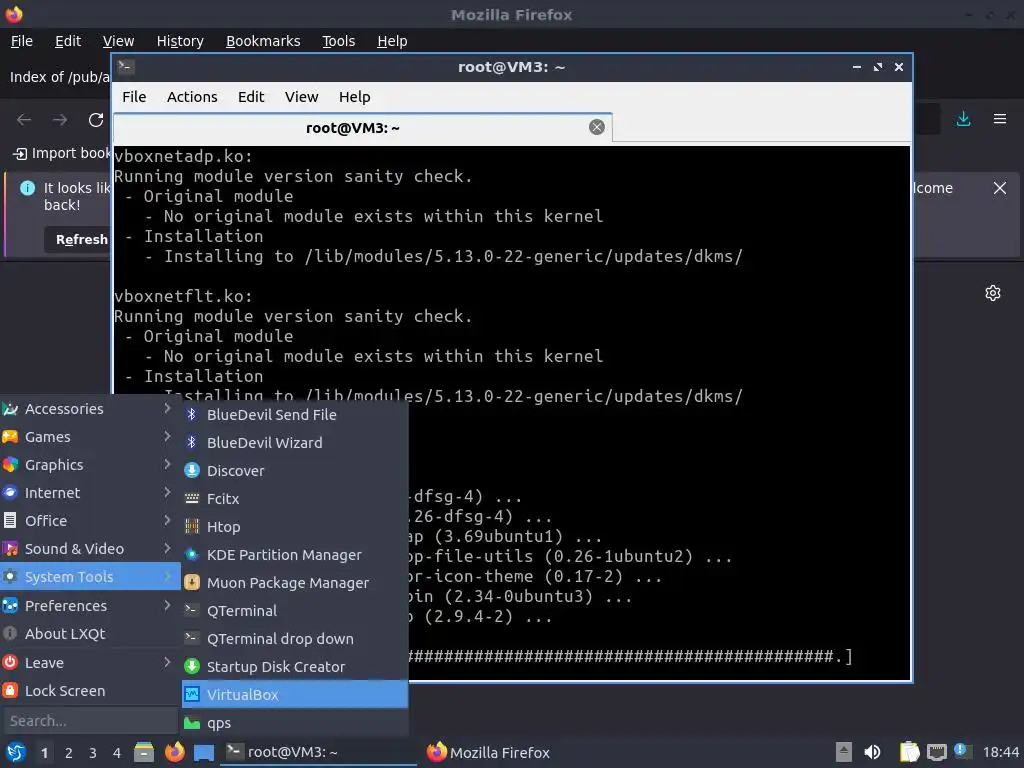Screen dimensions: 1024x768
Task: Click the Bluetooth icon beside BlueDevil Send File
Action: coord(191,414)
